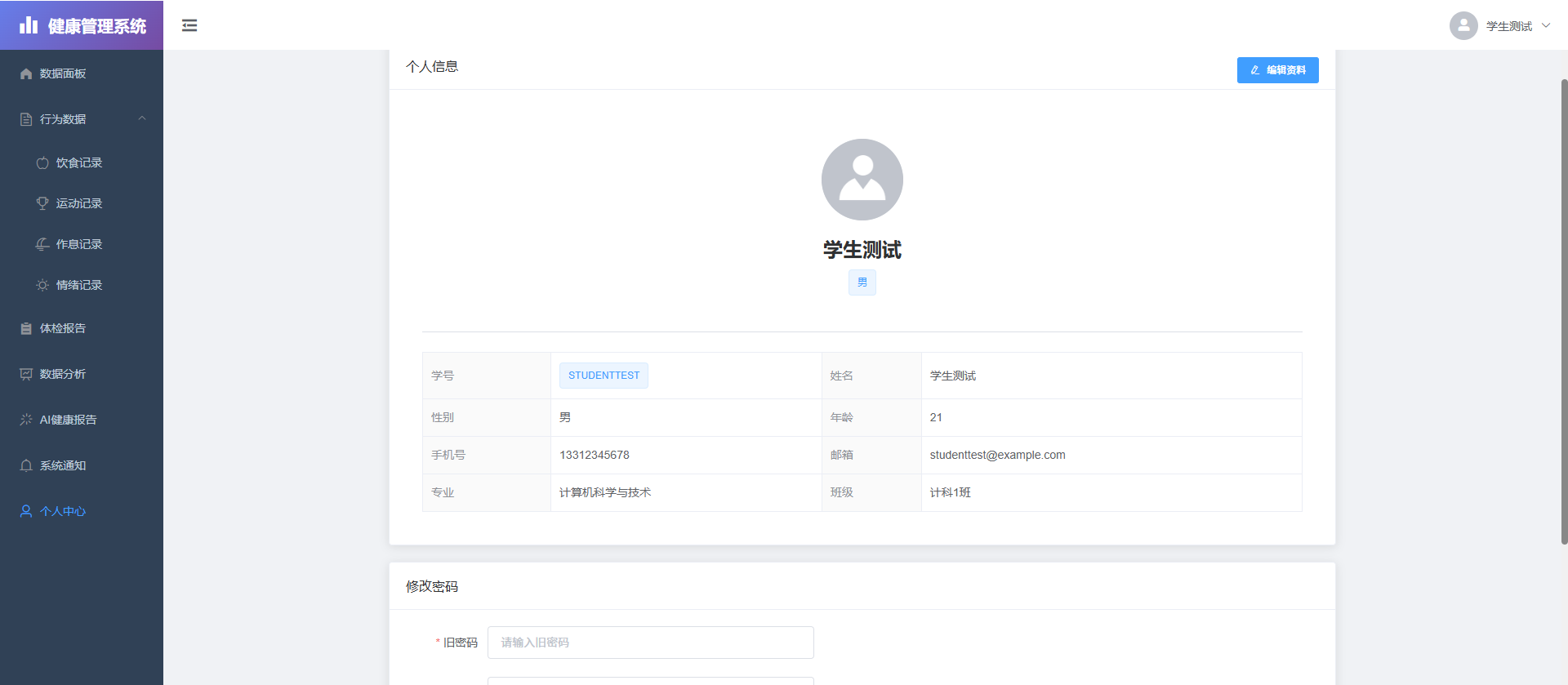The height and width of the screenshot is (685, 1568).
Task: Click the major value 计算机科学与技术
Action: (x=605, y=492)
